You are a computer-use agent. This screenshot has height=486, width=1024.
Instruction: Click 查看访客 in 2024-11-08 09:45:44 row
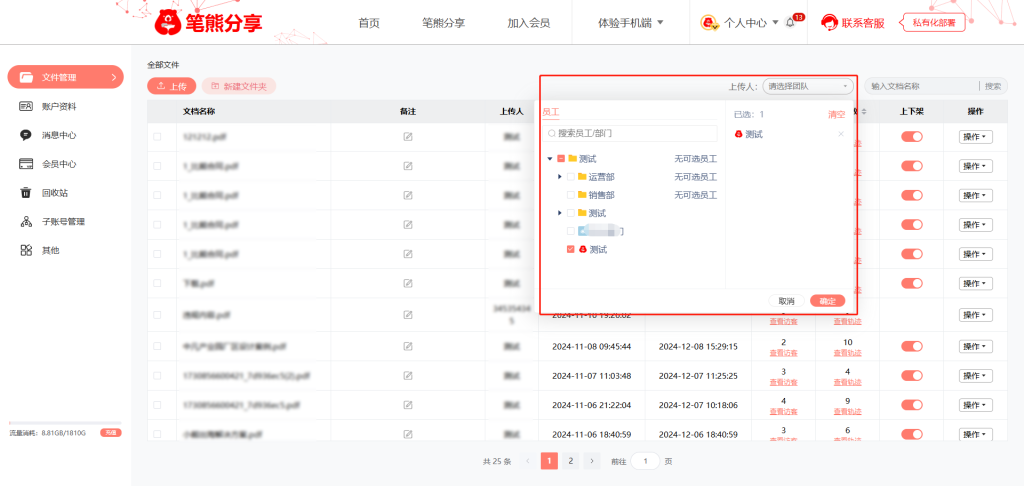(x=783, y=353)
